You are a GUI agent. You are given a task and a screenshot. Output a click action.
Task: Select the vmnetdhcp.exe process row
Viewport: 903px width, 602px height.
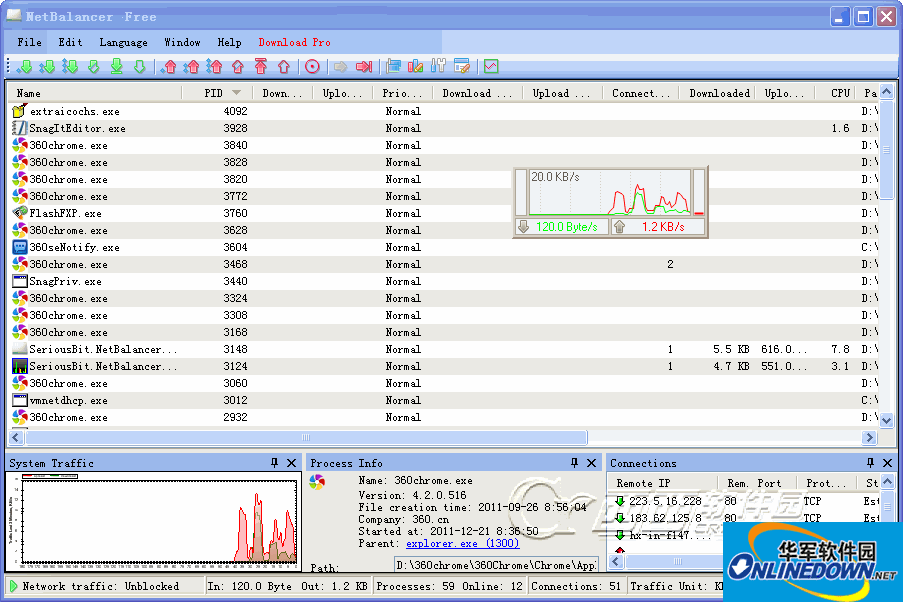point(443,400)
